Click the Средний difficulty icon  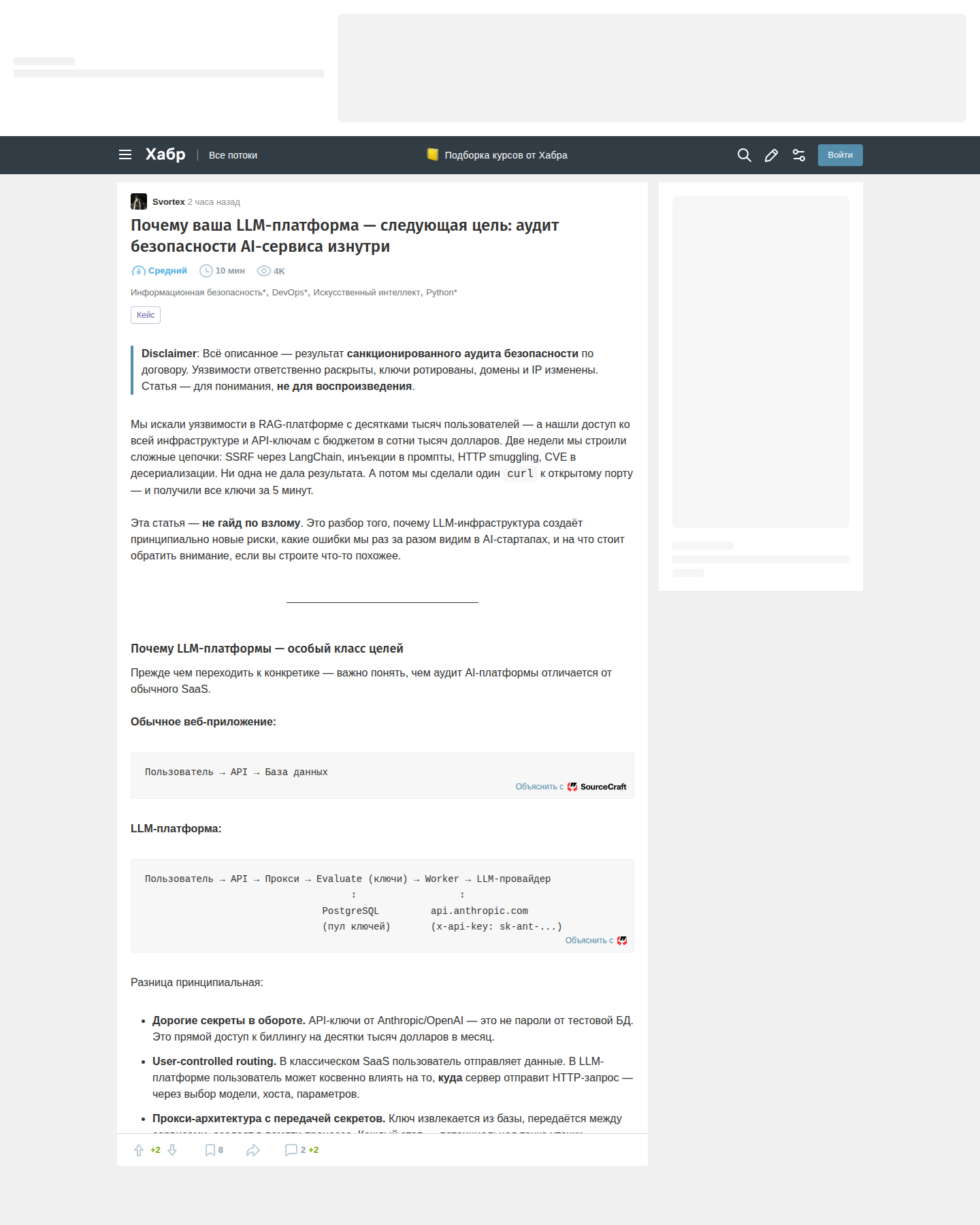point(138,271)
